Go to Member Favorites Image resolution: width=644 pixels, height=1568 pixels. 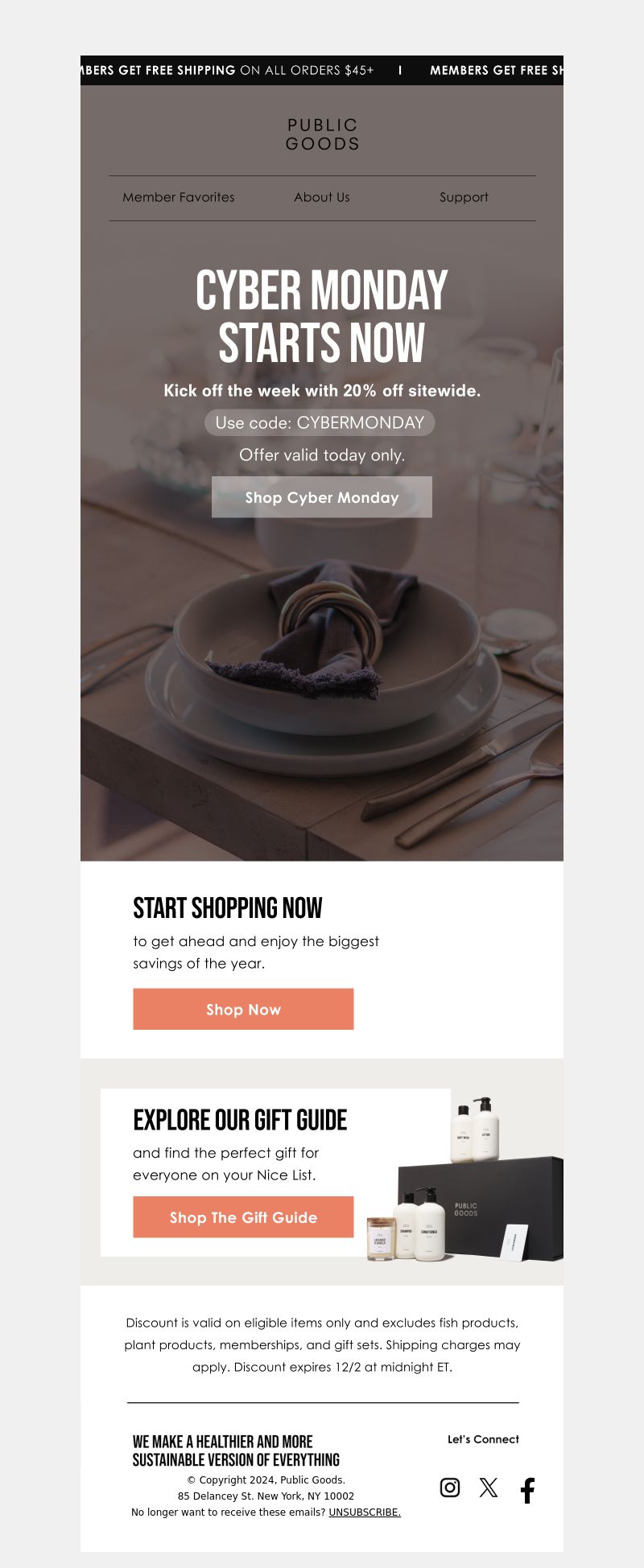pyautogui.click(x=179, y=197)
